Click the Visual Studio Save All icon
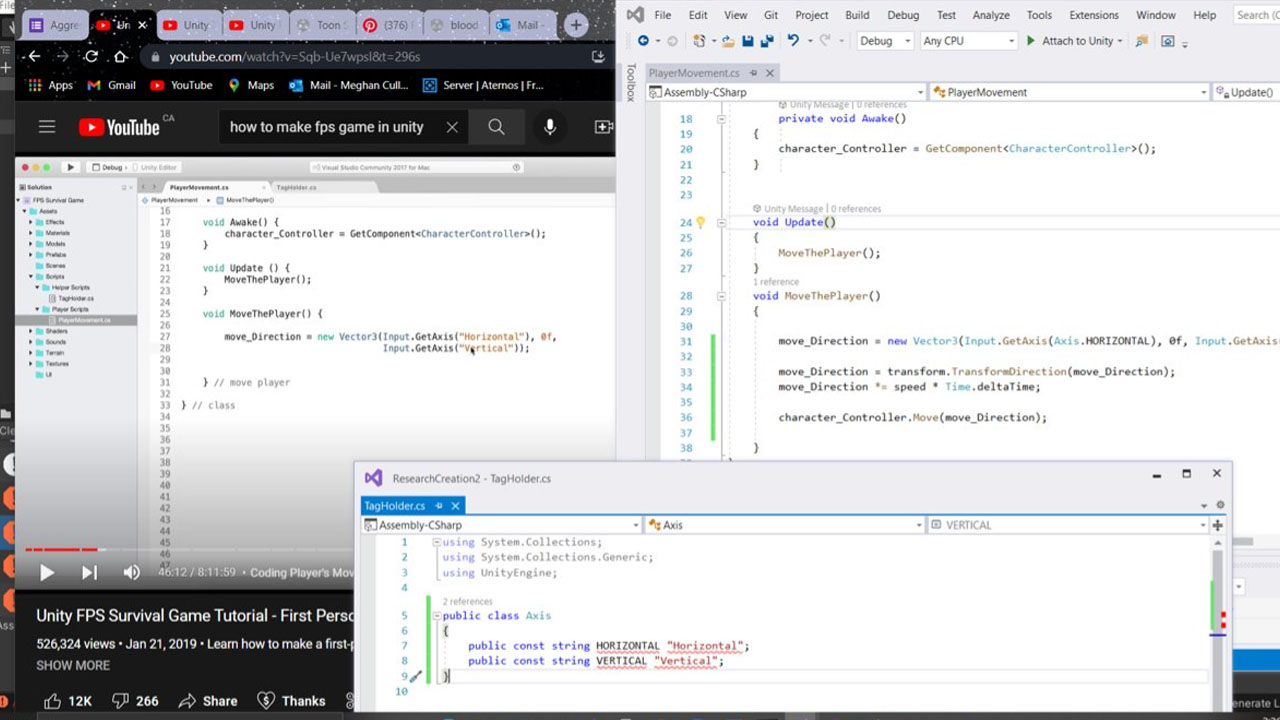The width and height of the screenshot is (1280, 720). pyautogui.click(x=765, y=41)
